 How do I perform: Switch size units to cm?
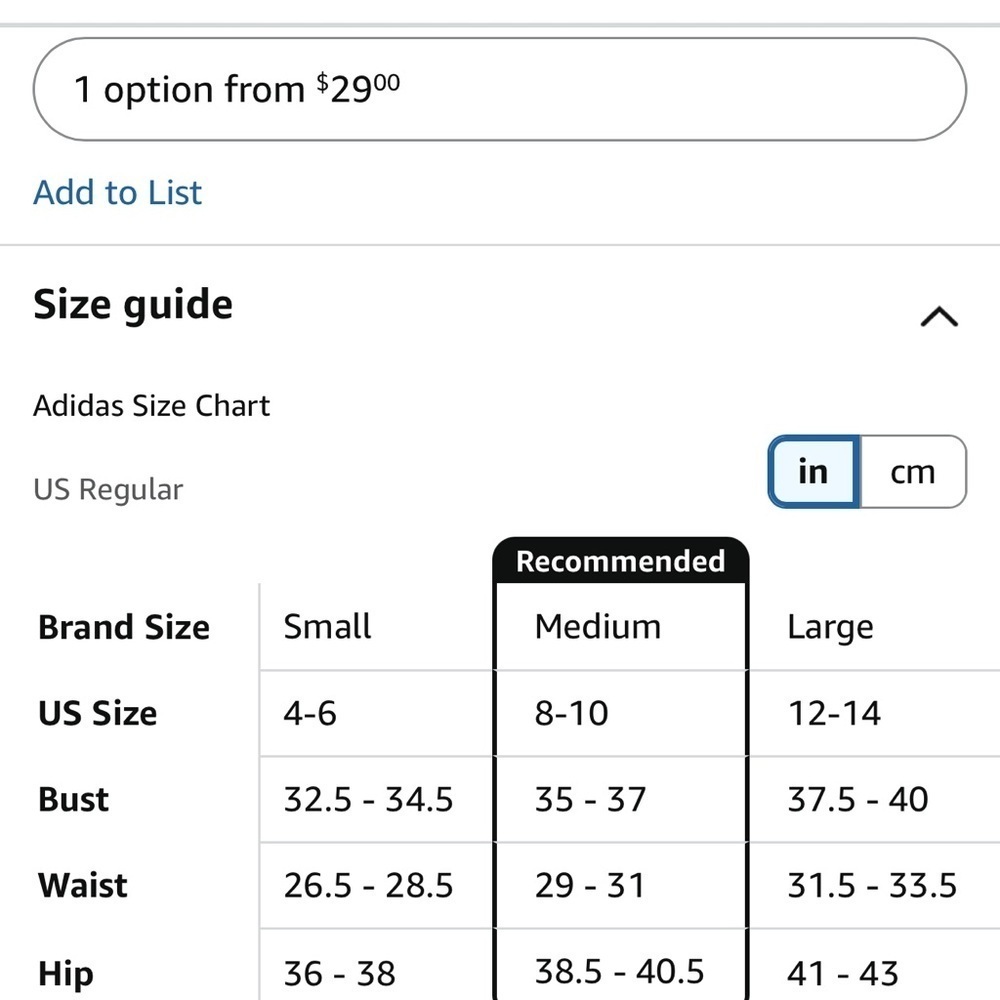pos(913,472)
